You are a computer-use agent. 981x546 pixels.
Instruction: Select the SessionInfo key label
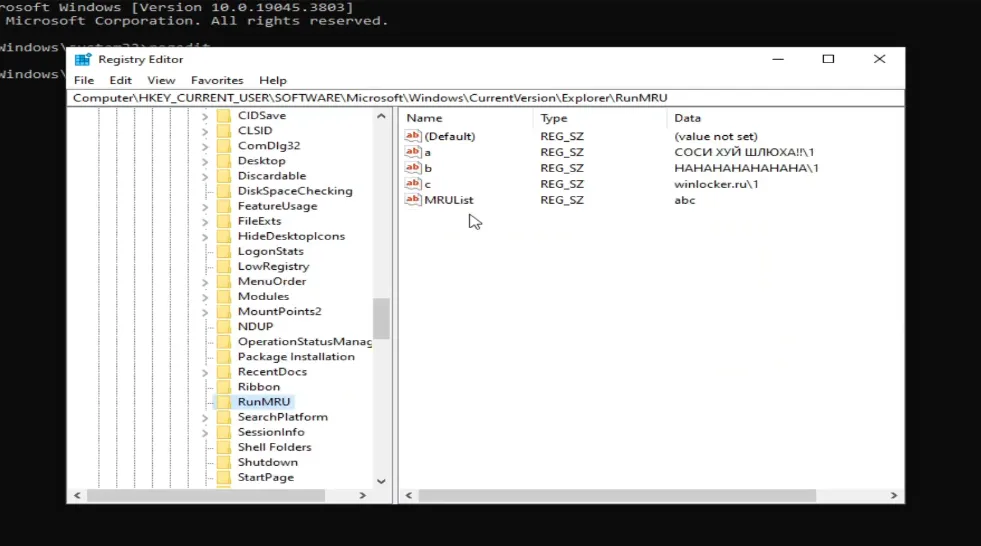271,432
